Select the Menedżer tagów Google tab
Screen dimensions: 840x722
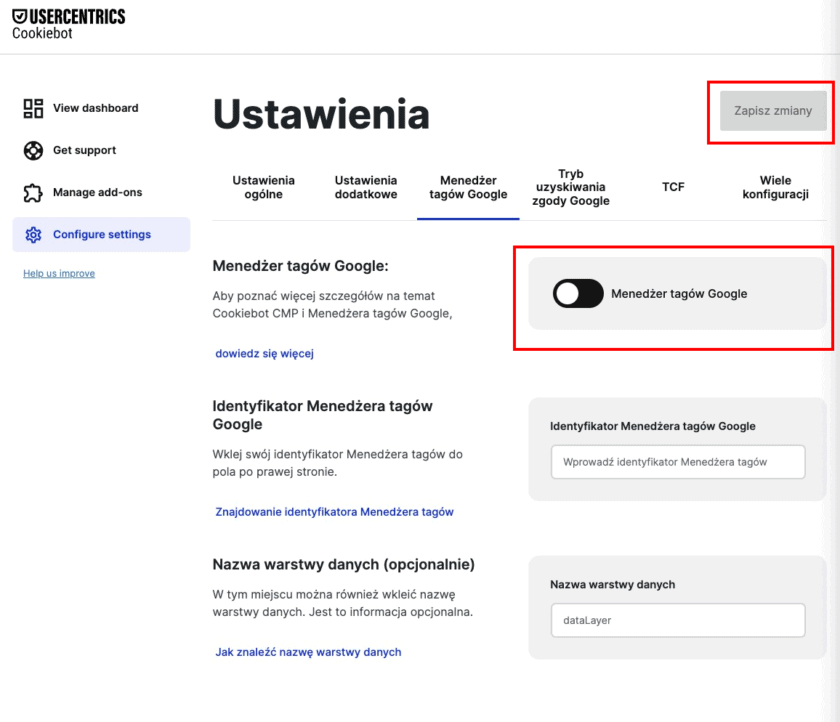click(x=468, y=187)
